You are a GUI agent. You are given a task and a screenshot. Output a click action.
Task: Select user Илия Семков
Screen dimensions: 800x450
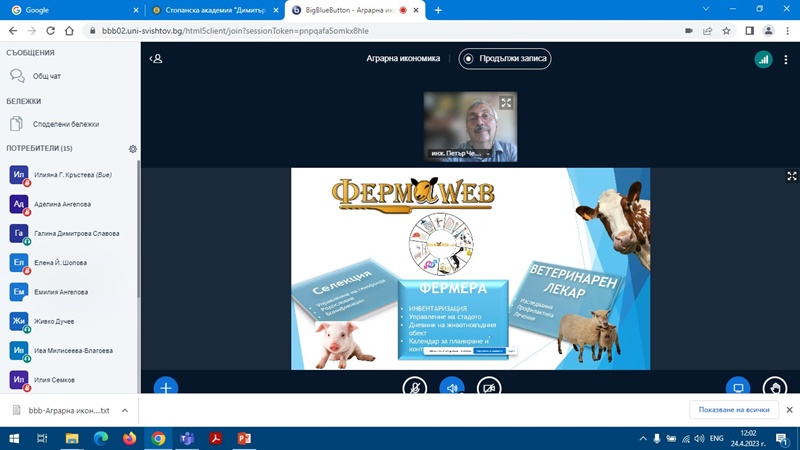[x=70, y=380]
